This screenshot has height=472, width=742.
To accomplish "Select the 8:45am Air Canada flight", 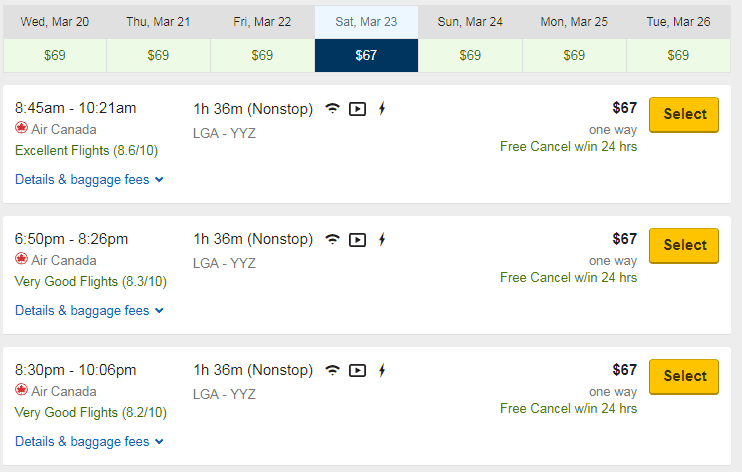I will pyautogui.click(x=684, y=115).
